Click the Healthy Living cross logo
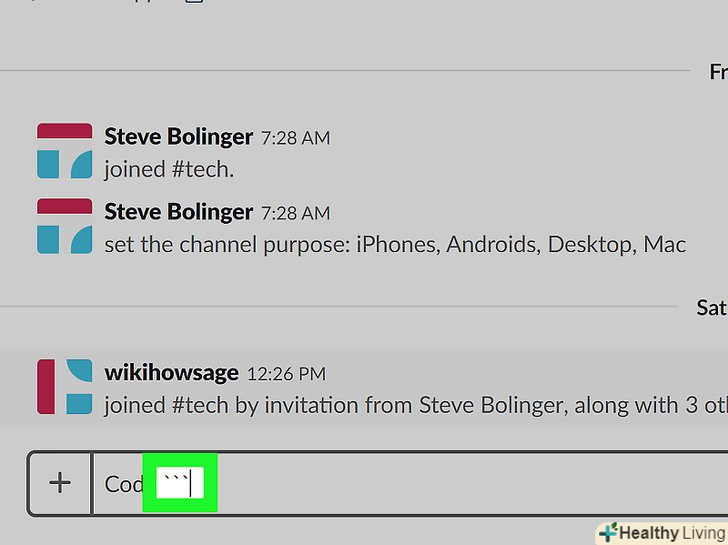Image resolution: width=728 pixels, height=545 pixels. pos(607,533)
